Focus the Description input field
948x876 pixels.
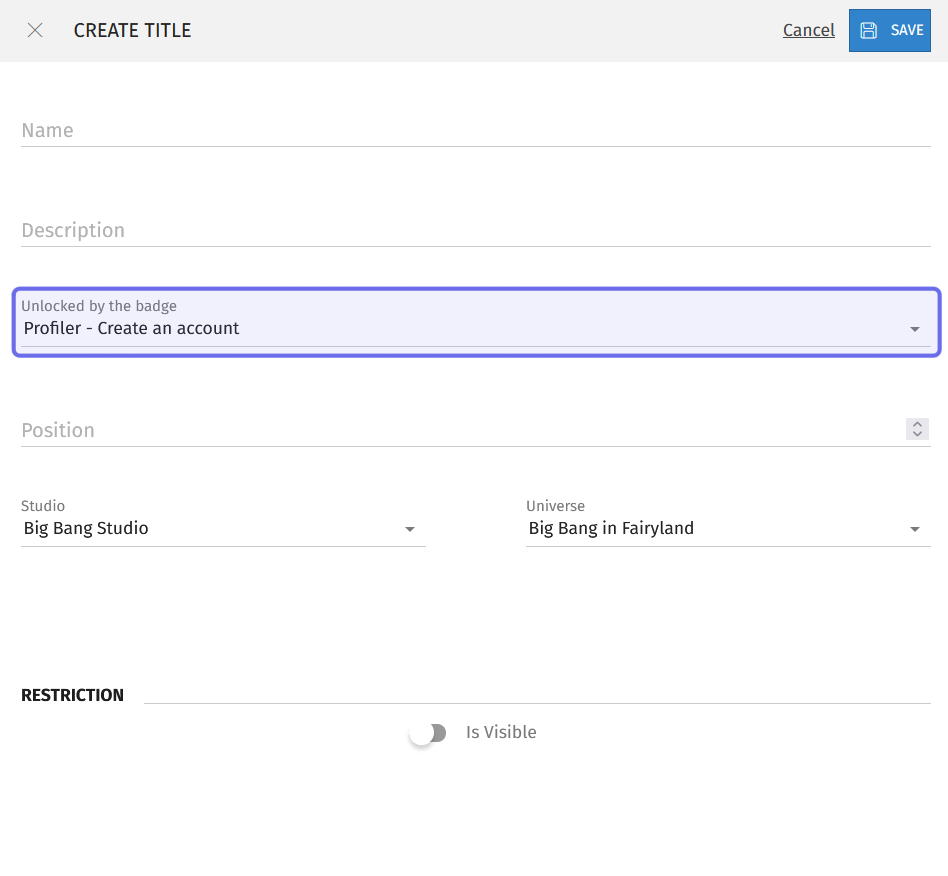[476, 230]
